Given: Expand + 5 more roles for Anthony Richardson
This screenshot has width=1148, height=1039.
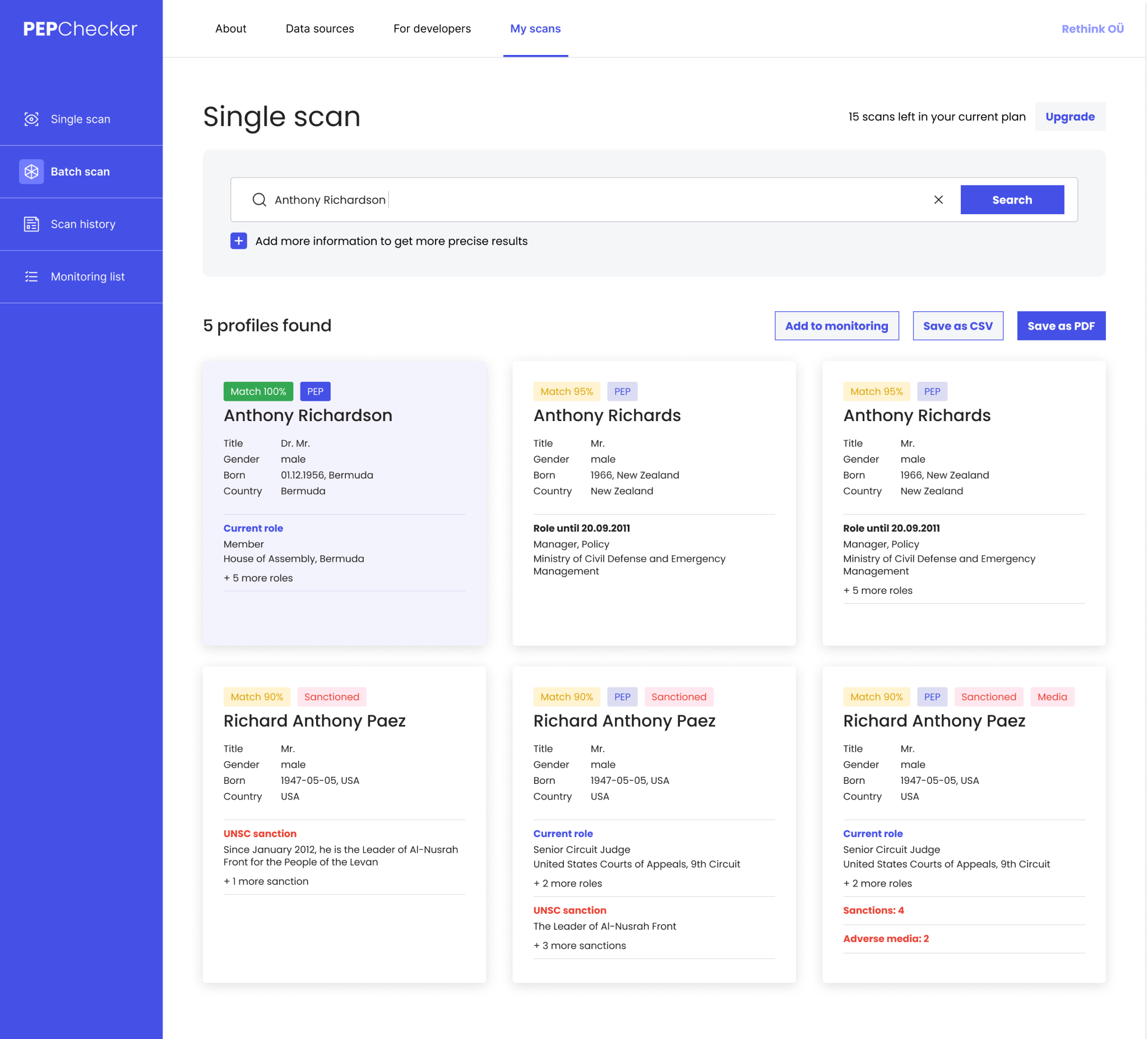Looking at the screenshot, I should [258, 578].
